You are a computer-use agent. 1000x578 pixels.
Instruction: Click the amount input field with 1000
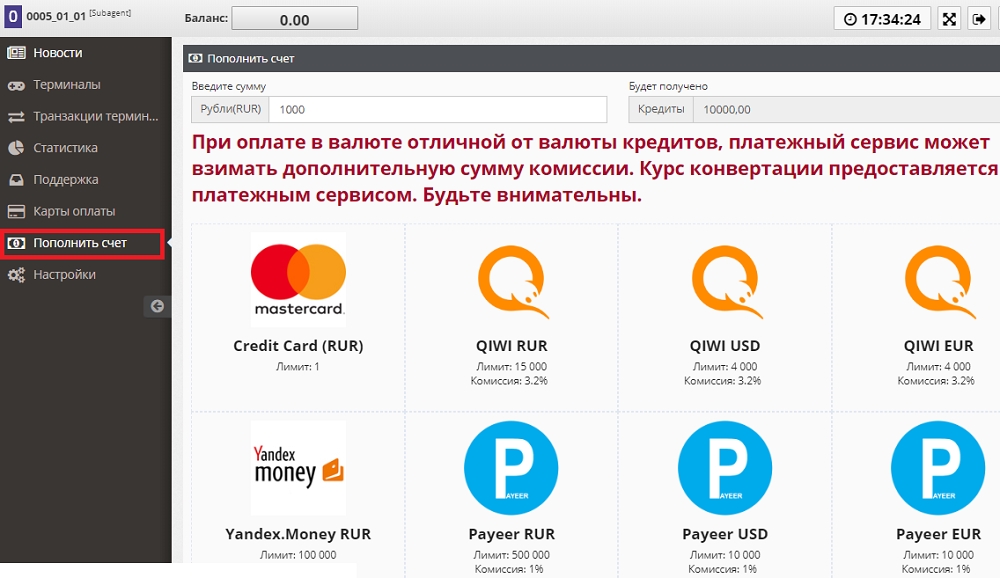pyautogui.click(x=438, y=110)
